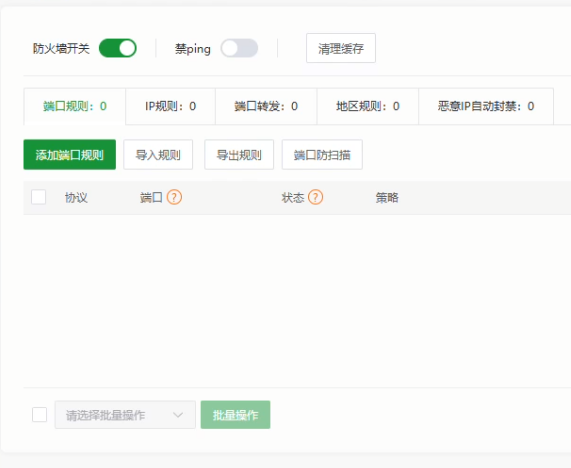The height and width of the screenshot is (468, 571).
Task: Switch to the 端口规则 tab
Action: tap(75, 106)
